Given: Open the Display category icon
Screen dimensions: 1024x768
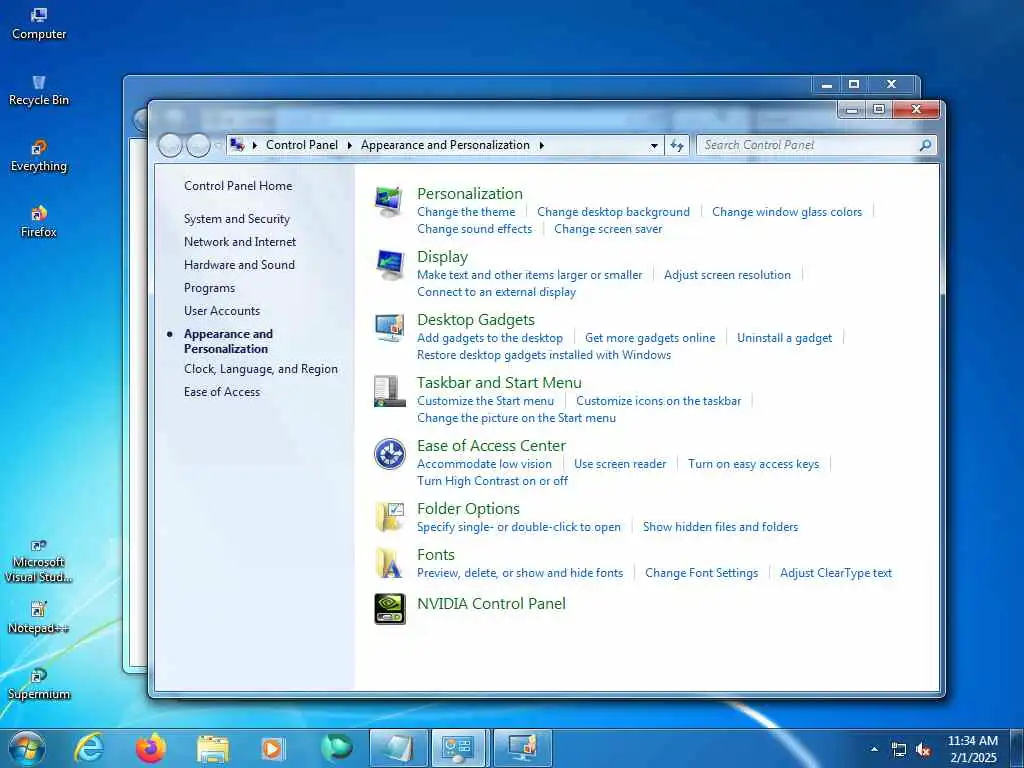Looking at the screenshot, I should coord(389,264).
